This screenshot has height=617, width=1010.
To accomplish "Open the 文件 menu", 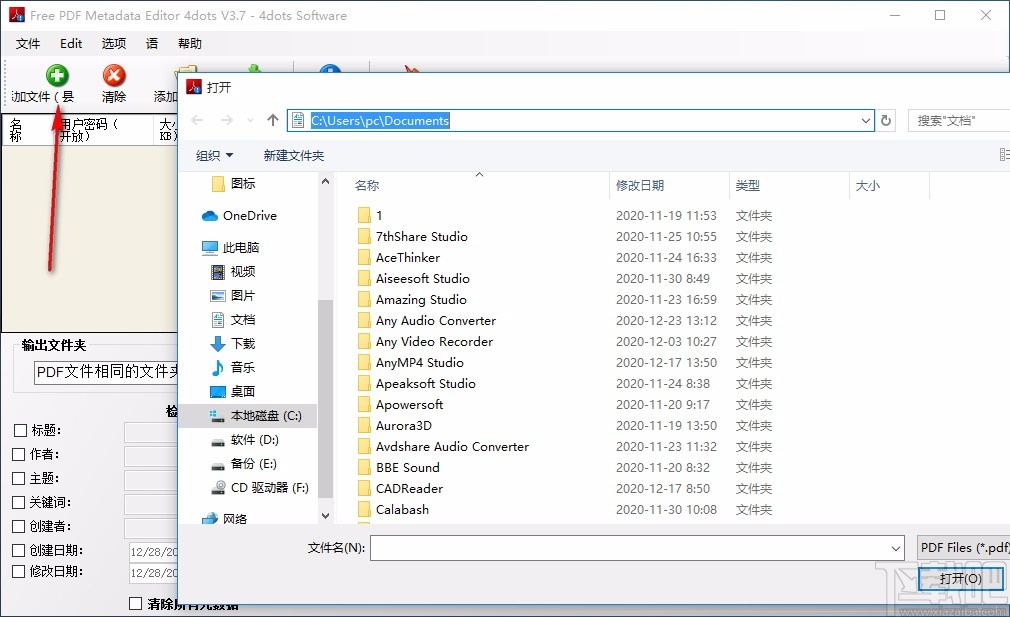I will click(28, 44).
